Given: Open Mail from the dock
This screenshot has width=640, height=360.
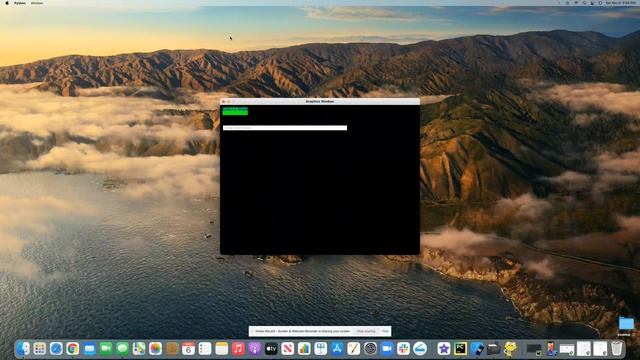Looking at the screenshot, I should click(89, 349).
